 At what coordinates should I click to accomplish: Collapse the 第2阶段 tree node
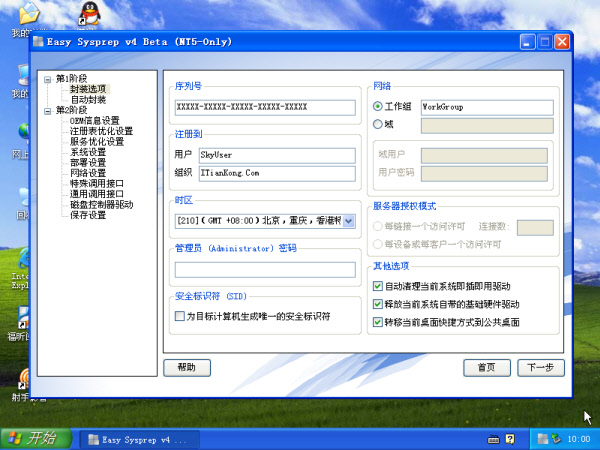(x=47, y=111)
